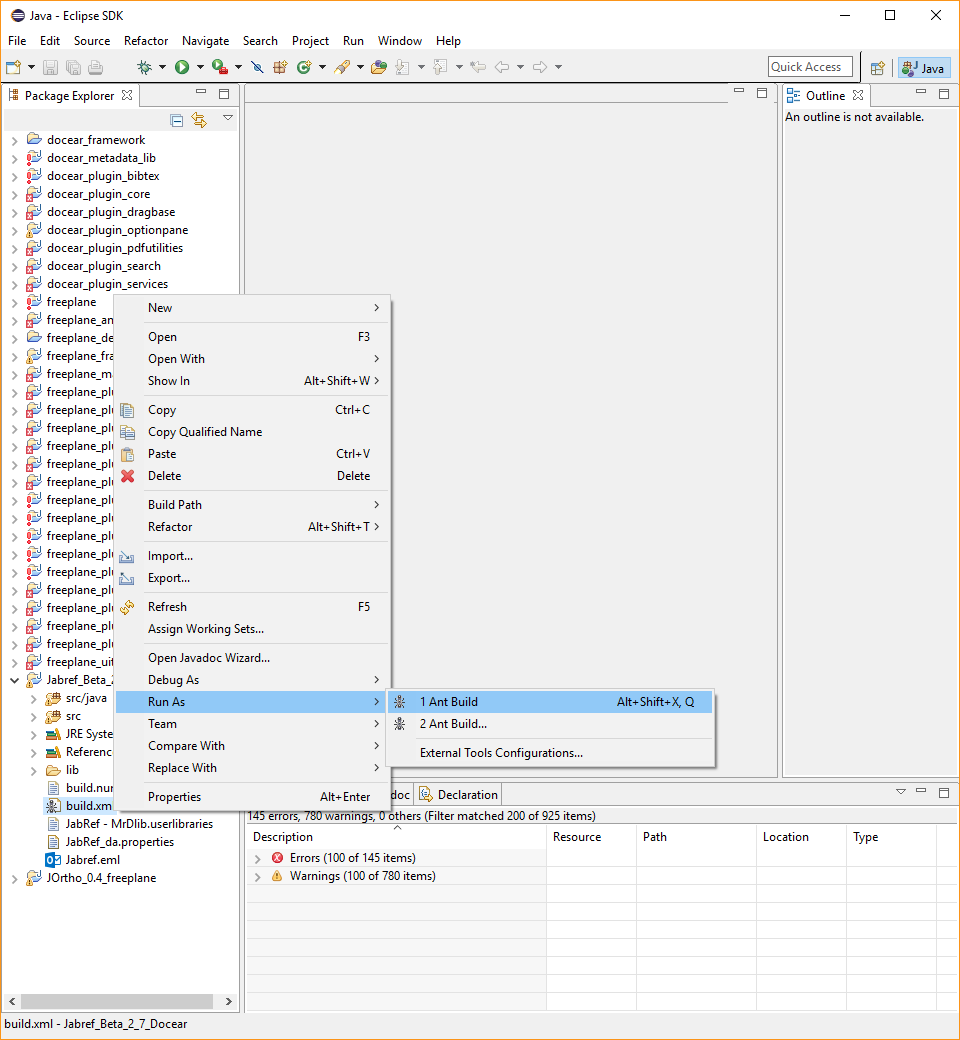Image resolution: width=960 pixels, height=1040 pixels.
Task: Minimize the editor area
Action: pyautogui.click(x=739, y=91)
